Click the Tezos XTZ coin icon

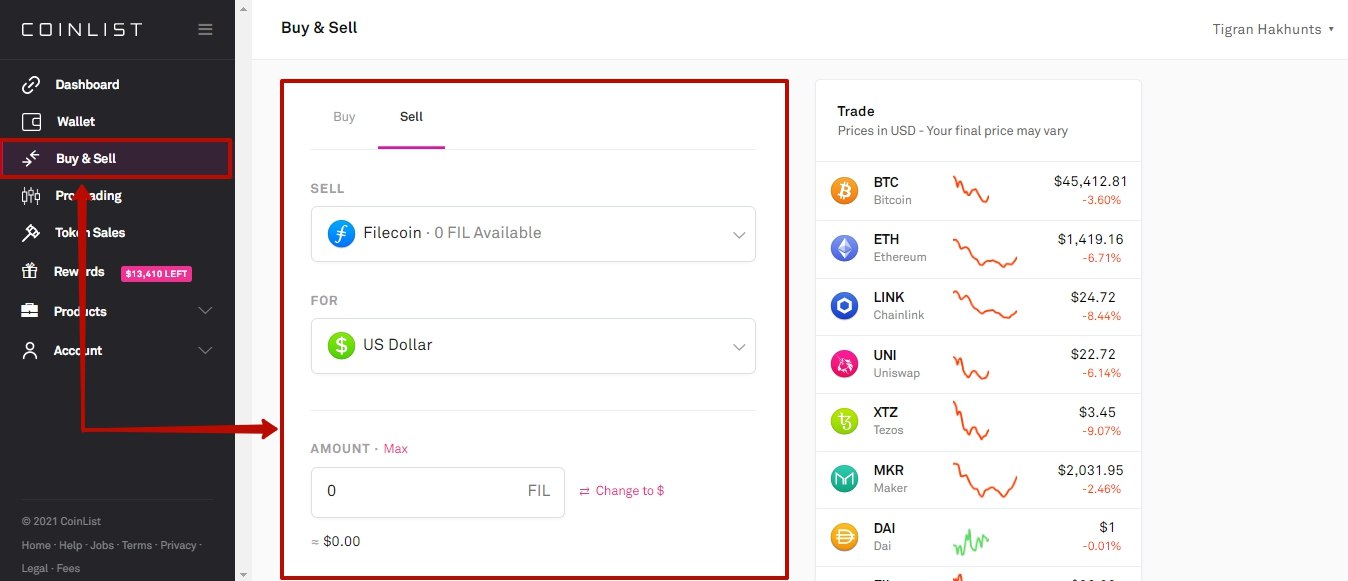pyautogui.click(x=845, y=421)
